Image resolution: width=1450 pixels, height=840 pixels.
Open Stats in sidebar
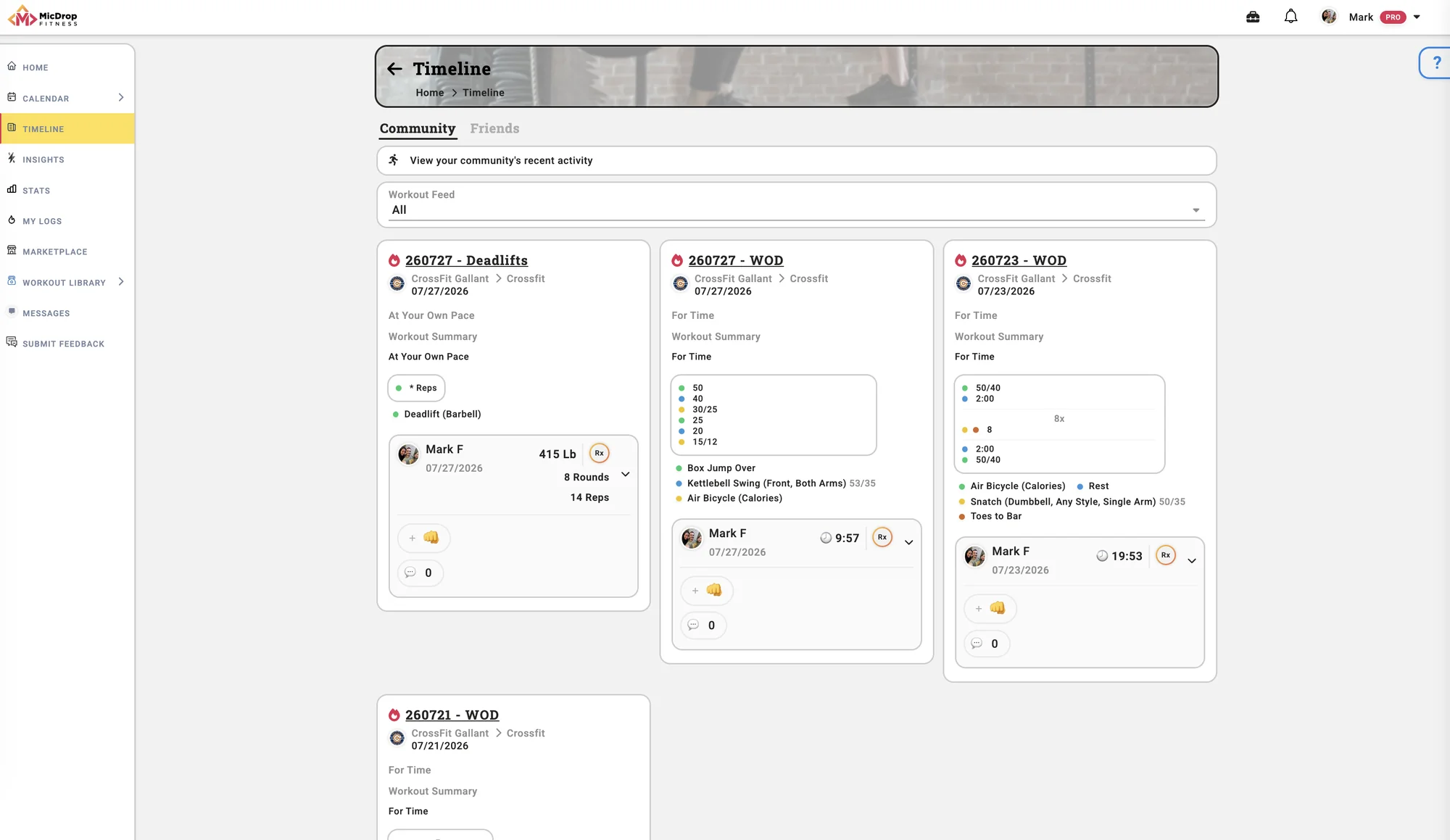click(67, 191)
